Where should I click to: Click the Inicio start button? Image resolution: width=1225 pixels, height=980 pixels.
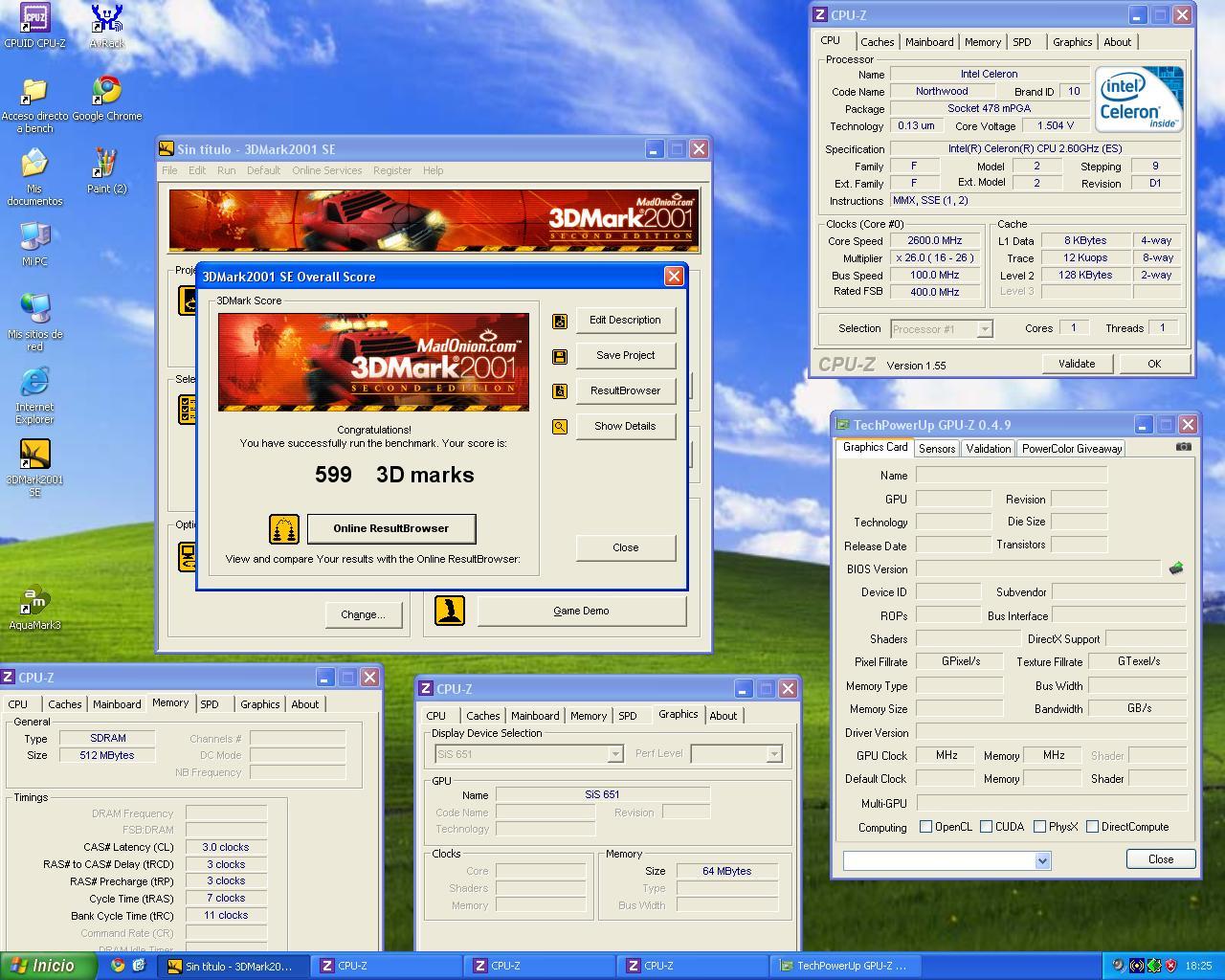pos(48,966)
